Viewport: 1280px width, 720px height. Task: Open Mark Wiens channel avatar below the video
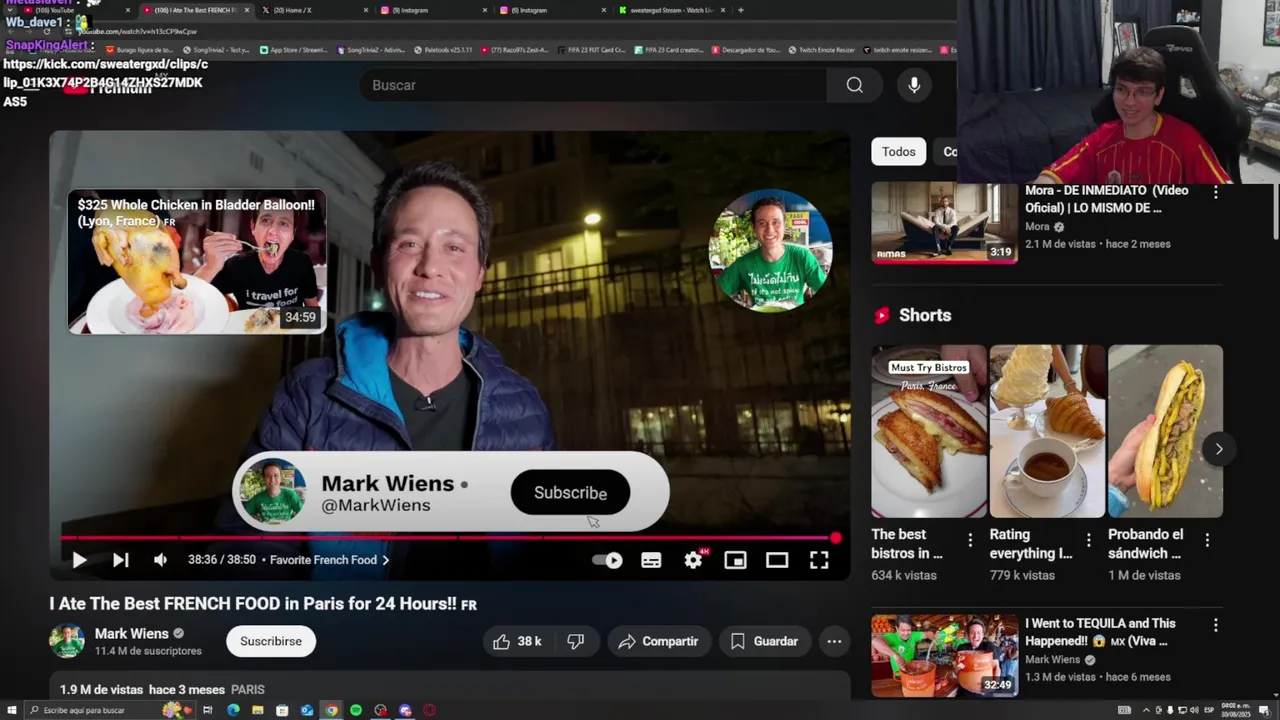point(67,641)
